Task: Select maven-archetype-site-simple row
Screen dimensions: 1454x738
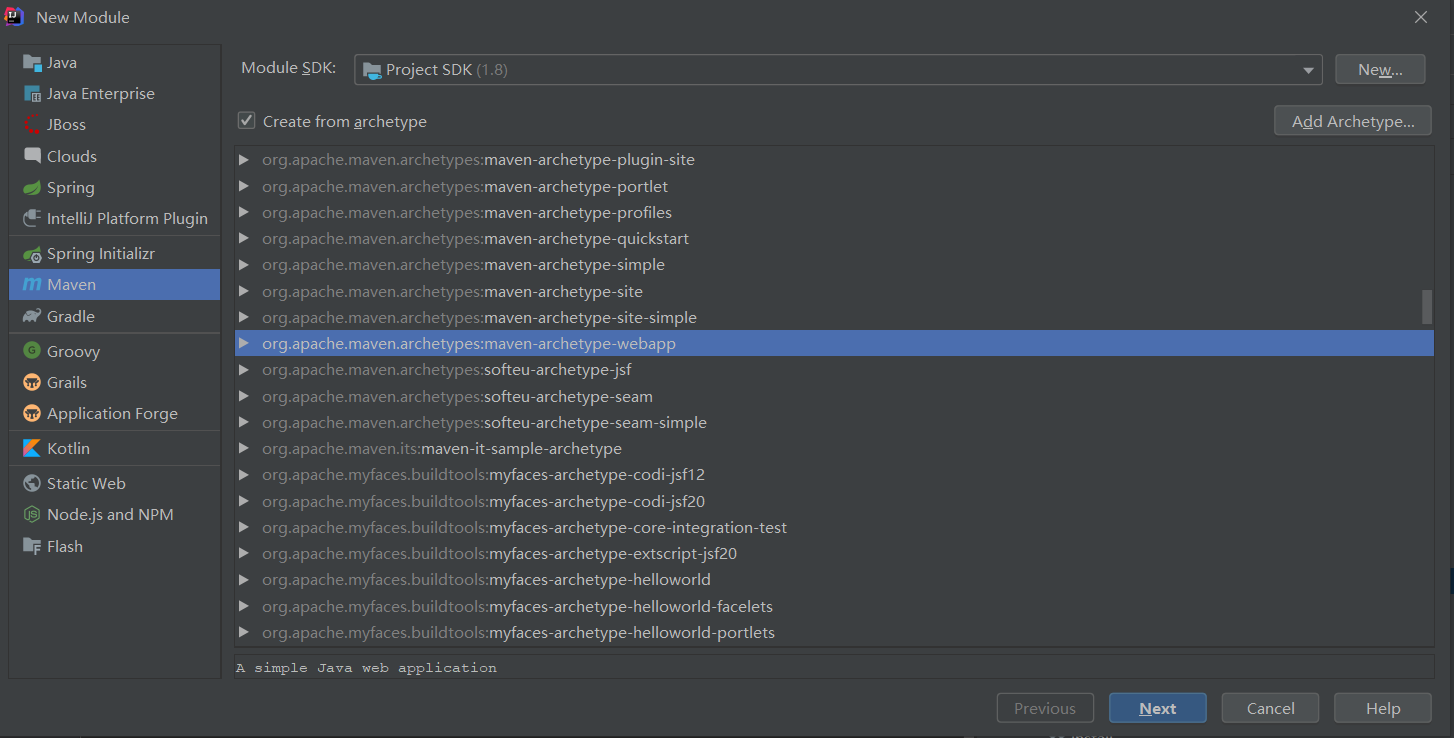Action: [x=834, y=317]
